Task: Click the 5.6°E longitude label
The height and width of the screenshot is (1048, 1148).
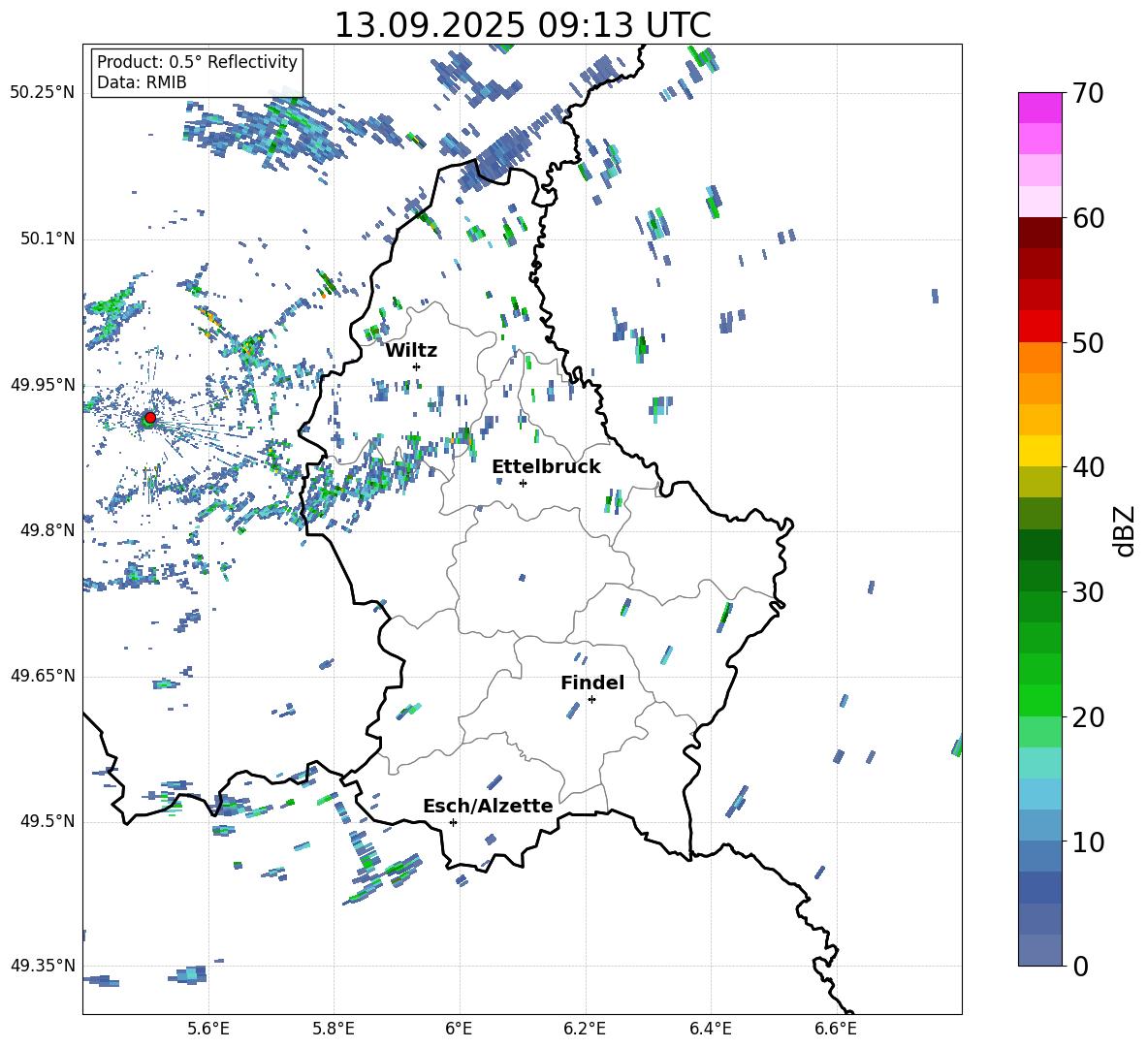Action: point(208,1029)
